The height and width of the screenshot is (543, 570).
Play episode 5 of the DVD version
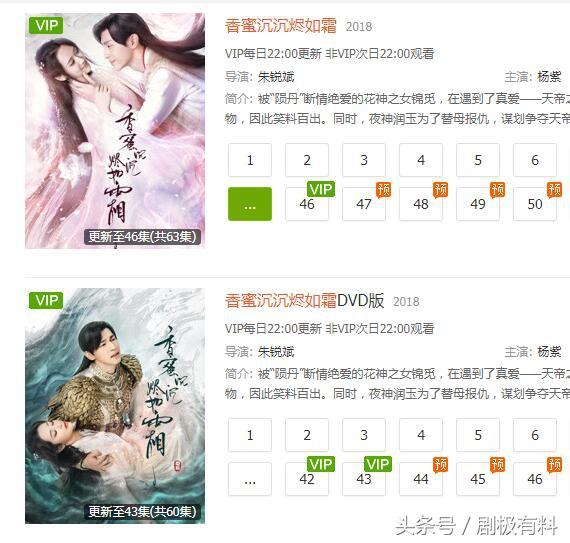478,435
